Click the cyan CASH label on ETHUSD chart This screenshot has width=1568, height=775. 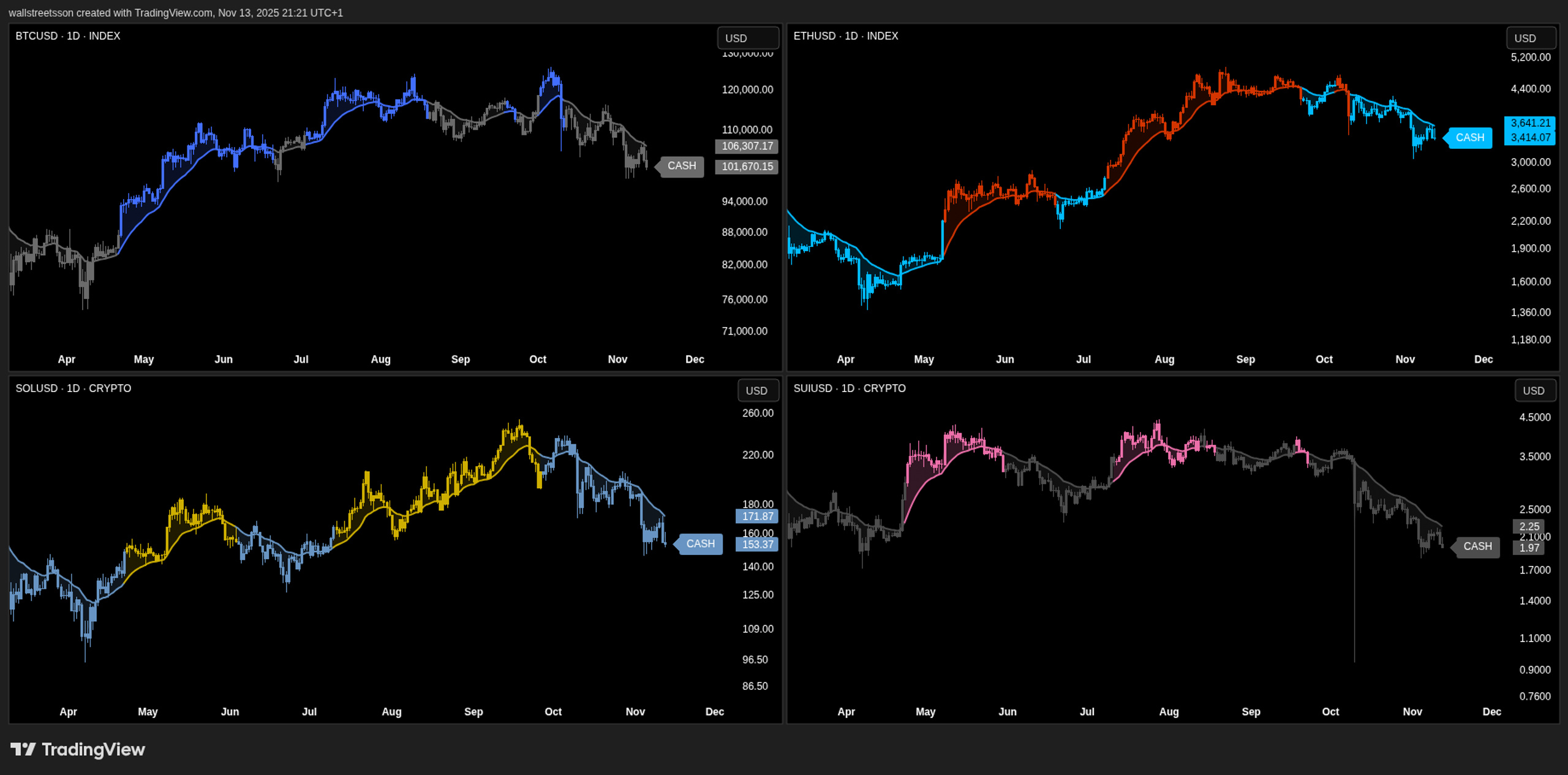1468,138
